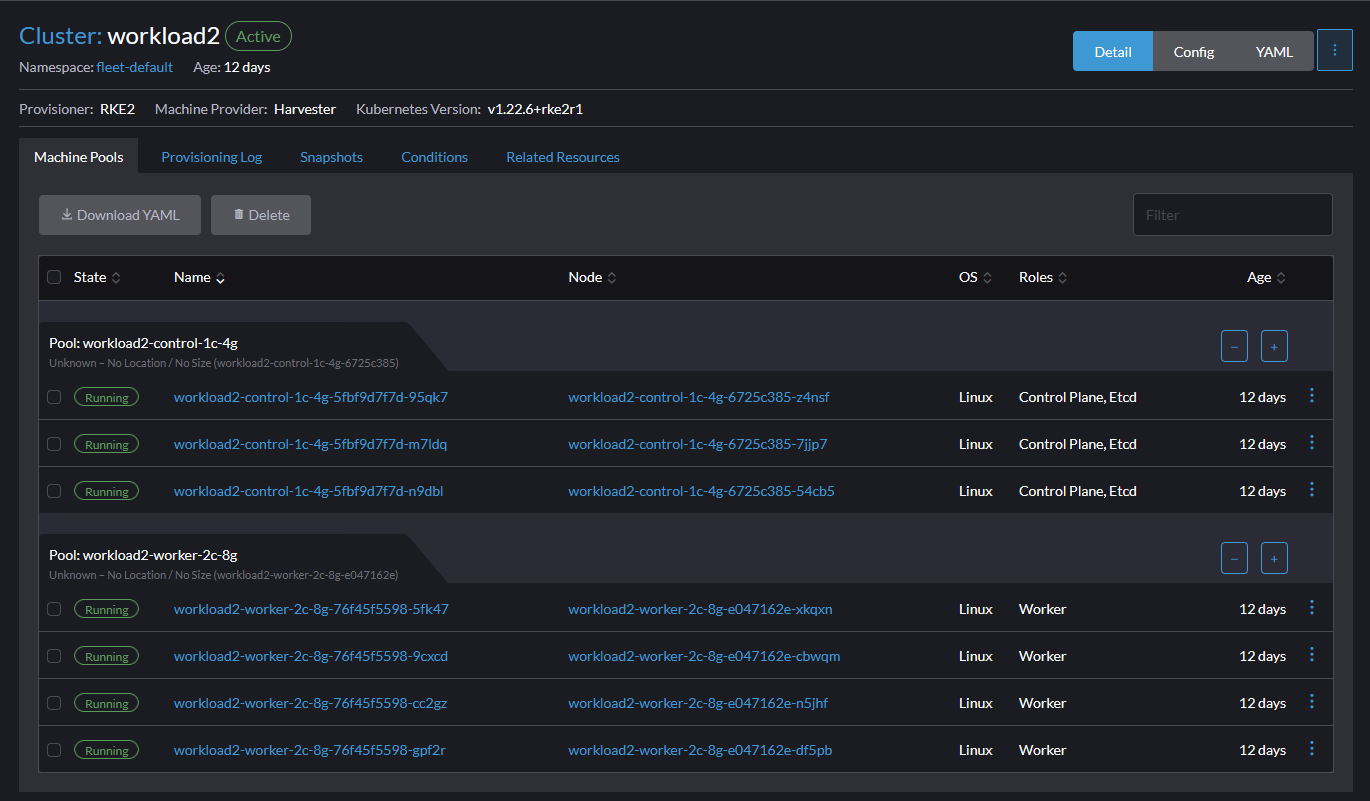Open the fleet-default namespace link
1370x801 pixels.
(135, 67)
